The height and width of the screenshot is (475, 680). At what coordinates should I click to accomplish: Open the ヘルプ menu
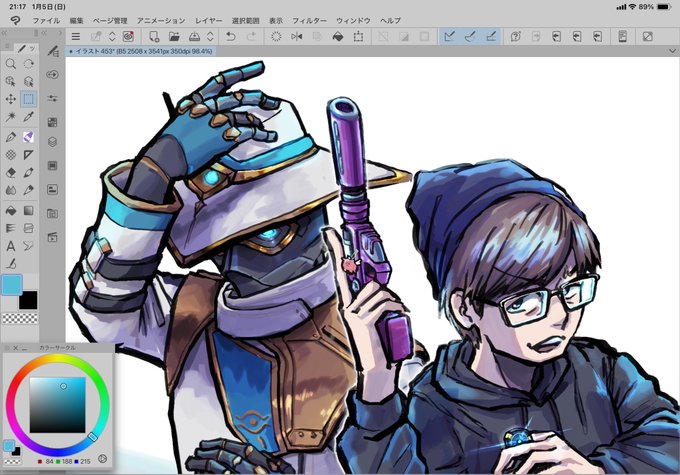390,20
